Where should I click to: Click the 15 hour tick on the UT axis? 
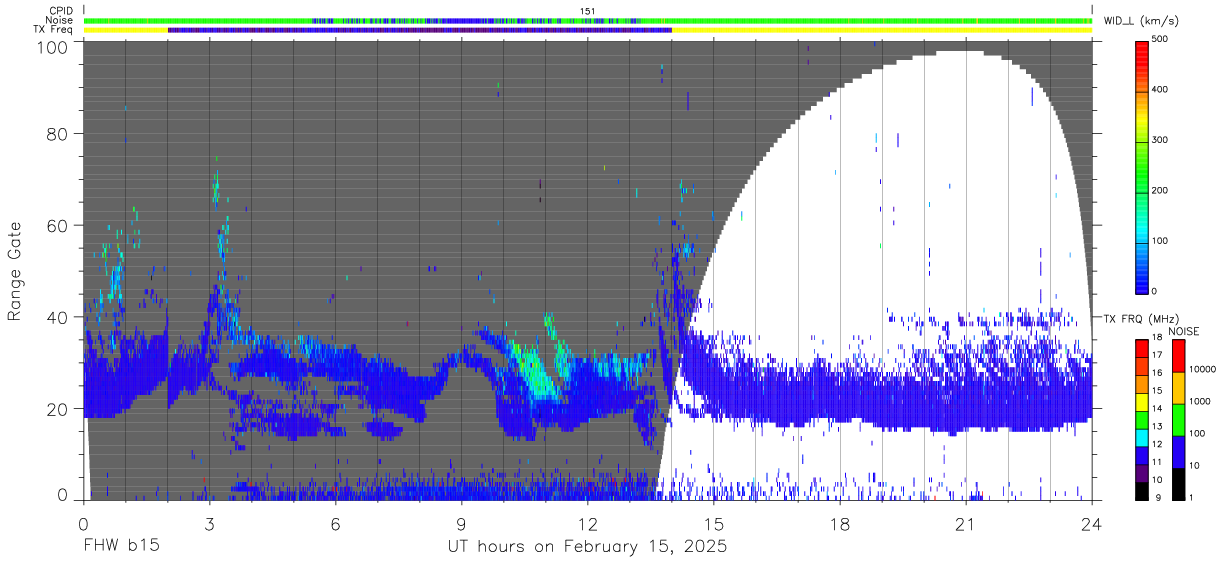[x=714, y=524]
